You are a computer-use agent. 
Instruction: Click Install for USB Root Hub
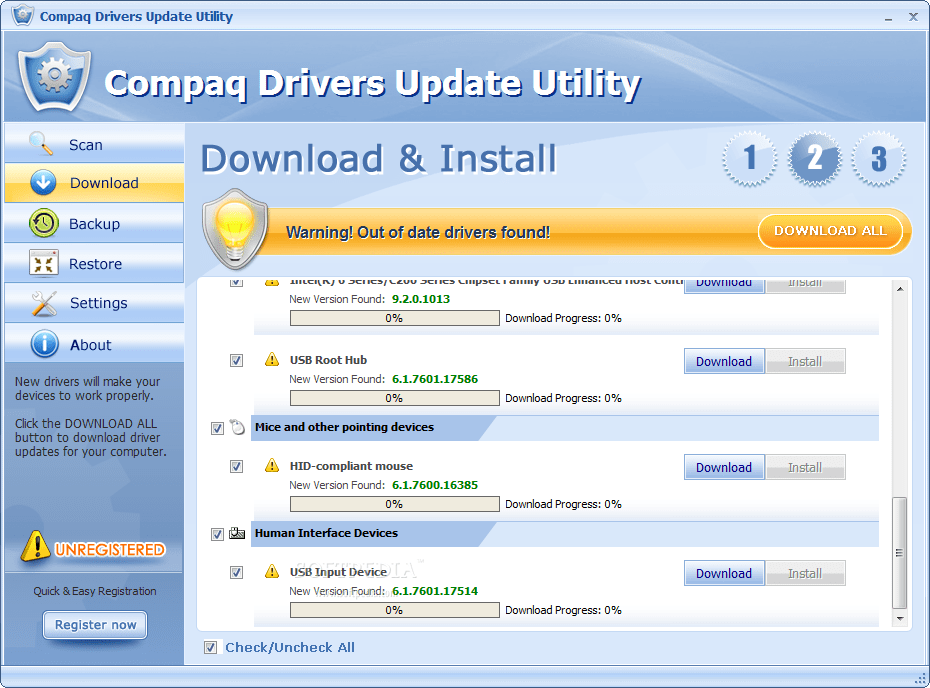click(x=805, y=361)
